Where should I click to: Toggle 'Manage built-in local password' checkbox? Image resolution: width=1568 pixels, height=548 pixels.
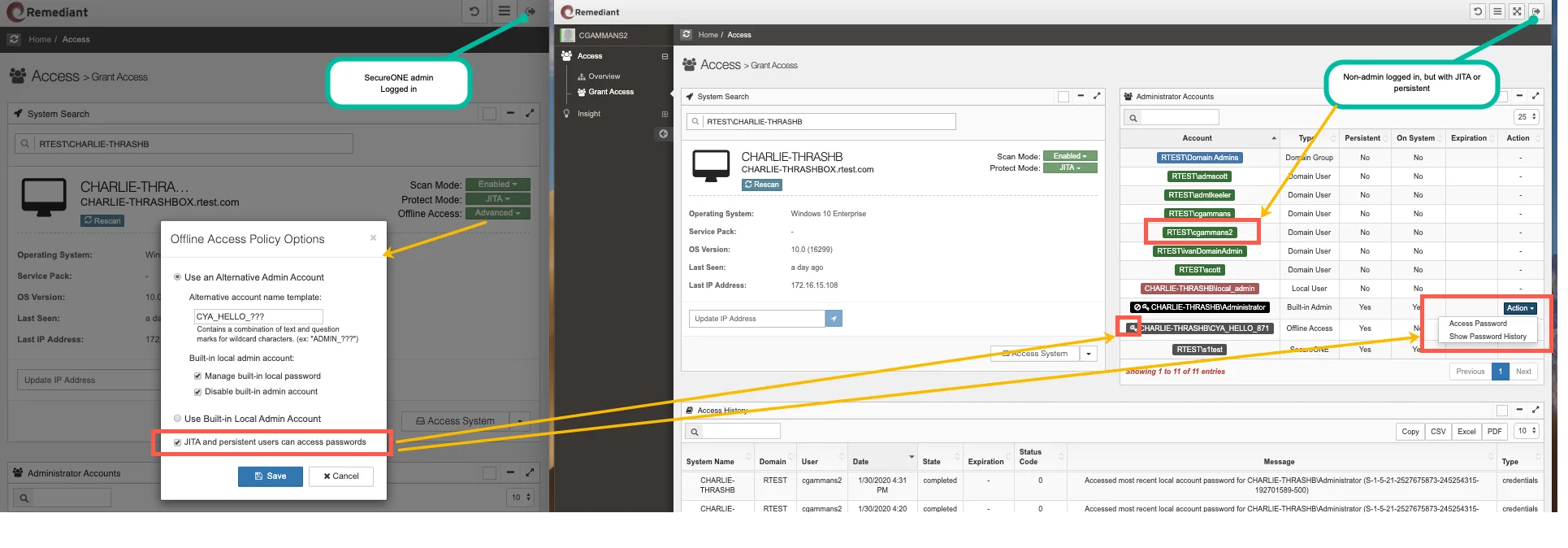coord(197,376)
